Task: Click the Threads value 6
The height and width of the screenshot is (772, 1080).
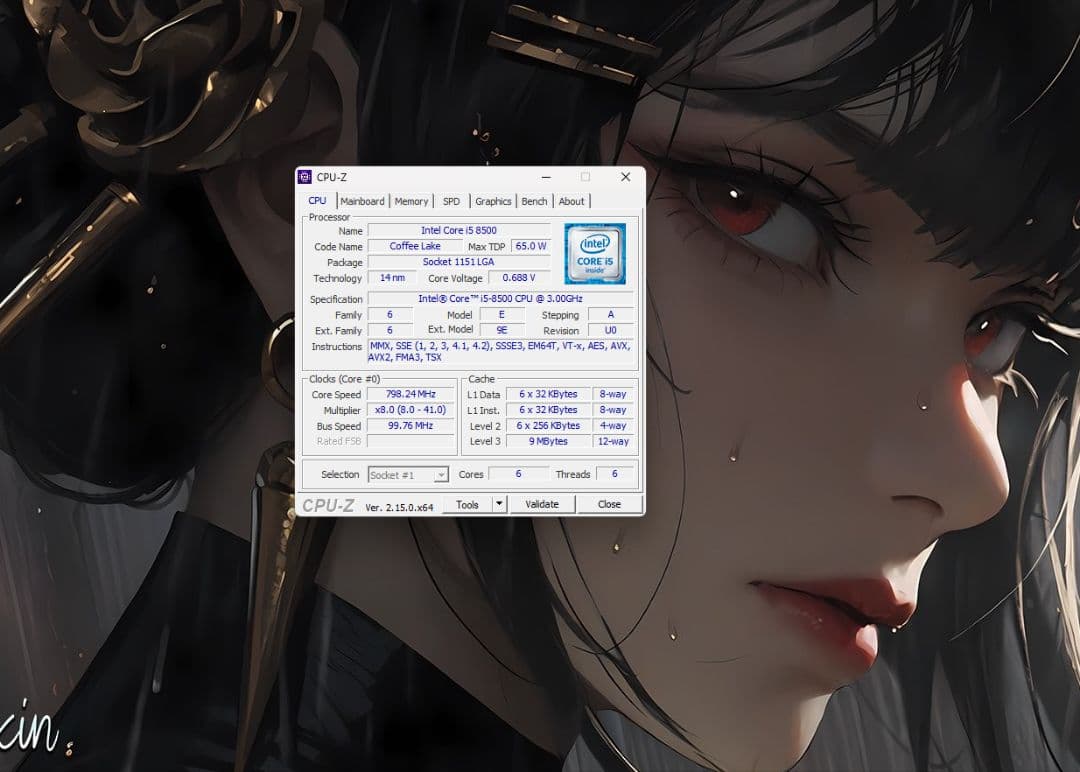Action: tap(614, 474)
